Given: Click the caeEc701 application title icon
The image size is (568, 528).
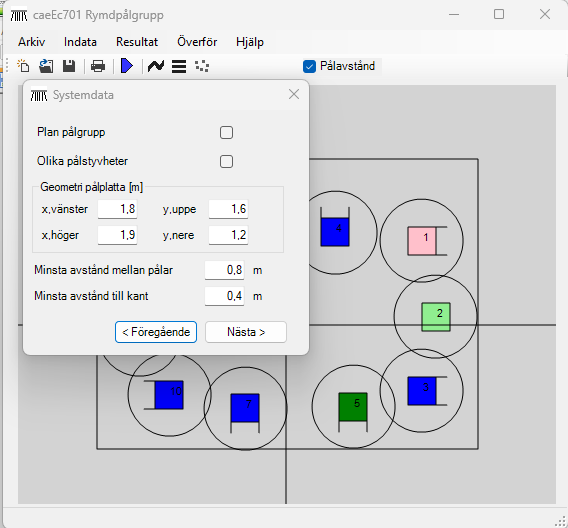Looking at the screenshot, I should (x=19, y=15).
